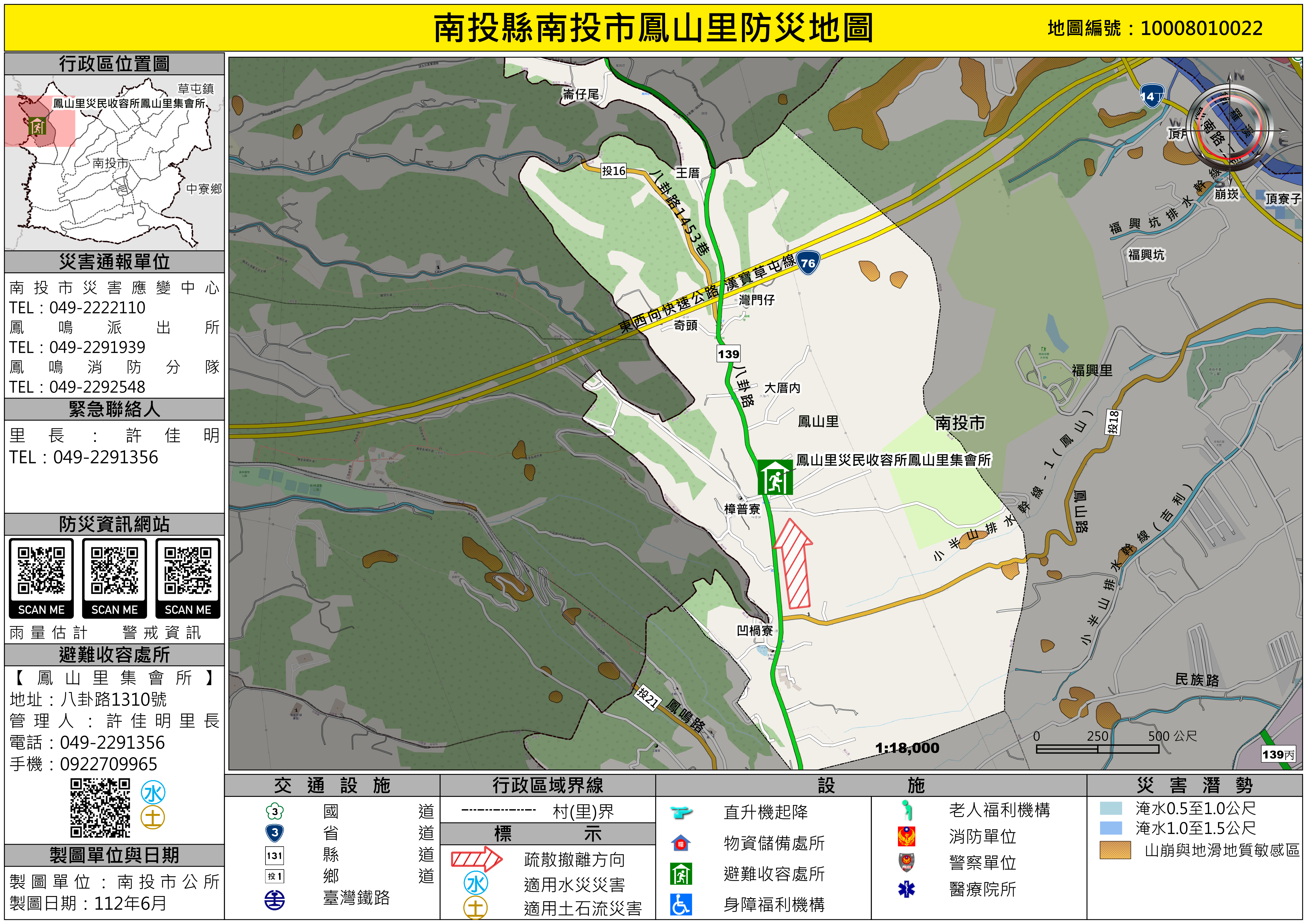The height and width of the screenshot is (924, 1307).
Task: Click the helicopter landing legend icon
Action: pyautogui.click(x=681, y=812)
